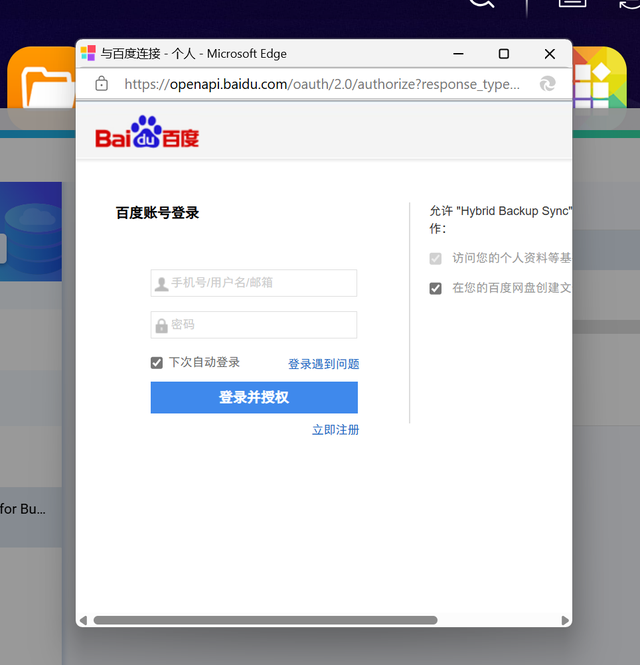Click the blue cloud database thumbnail on the left
640x665 pixels.
tap(31, 232)
